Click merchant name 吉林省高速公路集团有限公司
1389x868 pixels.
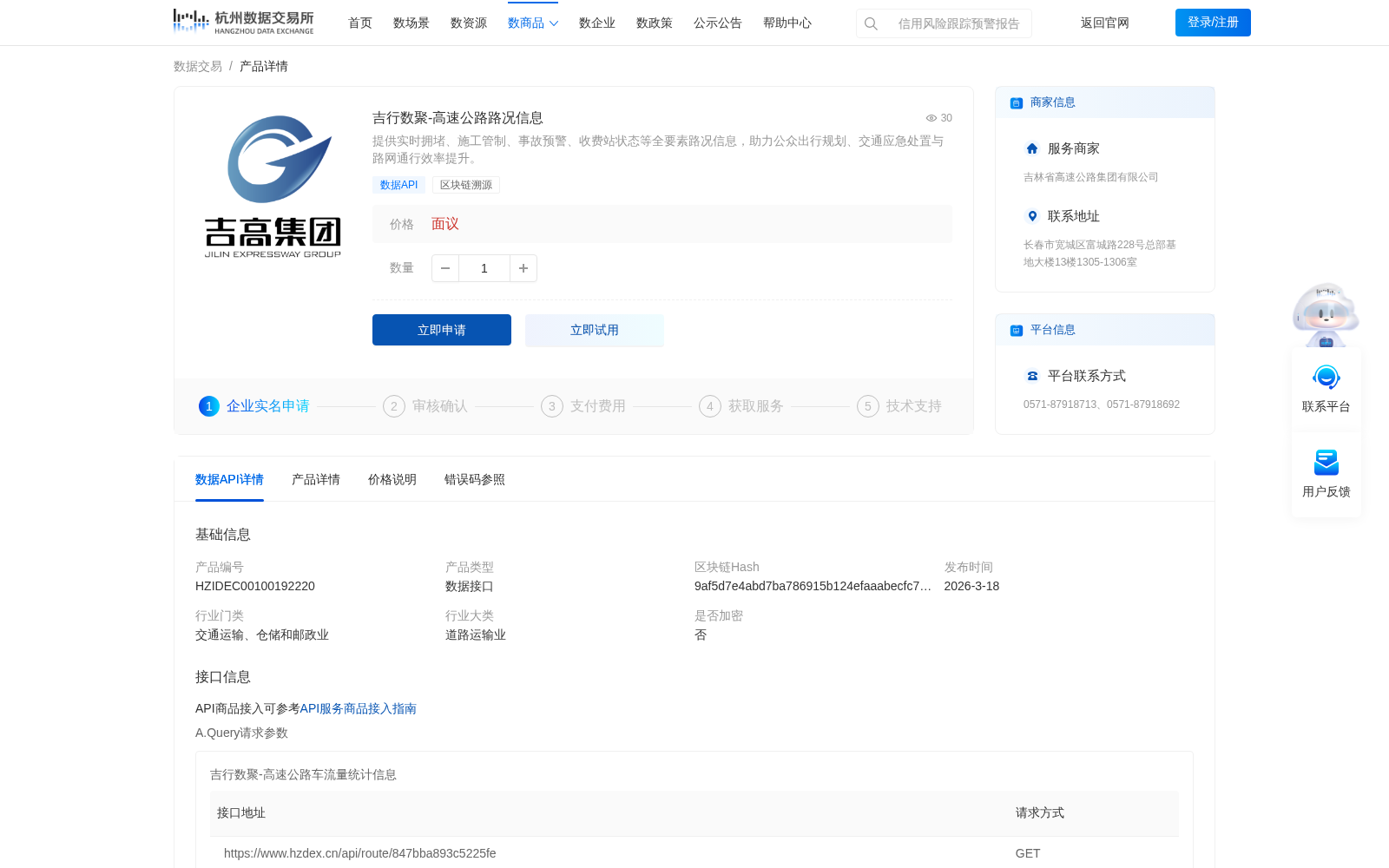coord(1091,177)
